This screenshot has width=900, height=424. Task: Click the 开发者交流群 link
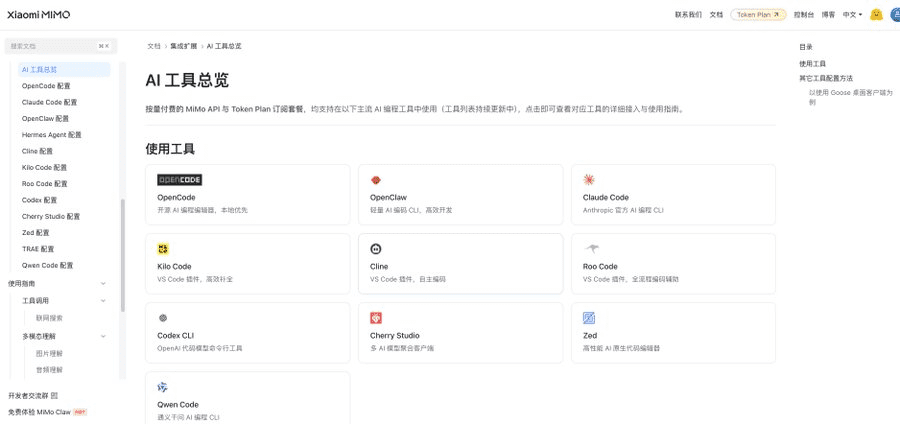(29, 396)
